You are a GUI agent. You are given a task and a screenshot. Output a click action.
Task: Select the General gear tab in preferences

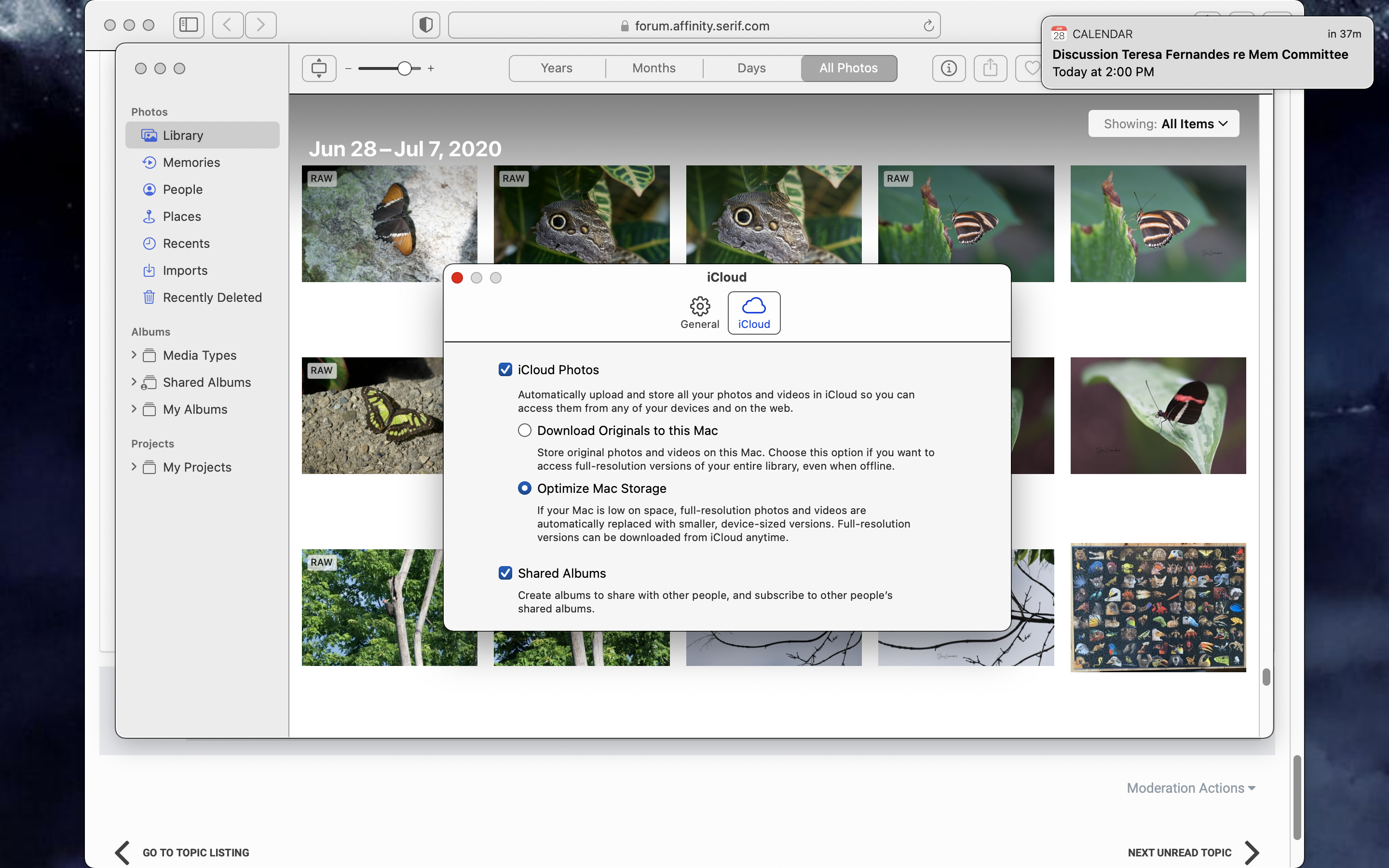tap(700, 313)
